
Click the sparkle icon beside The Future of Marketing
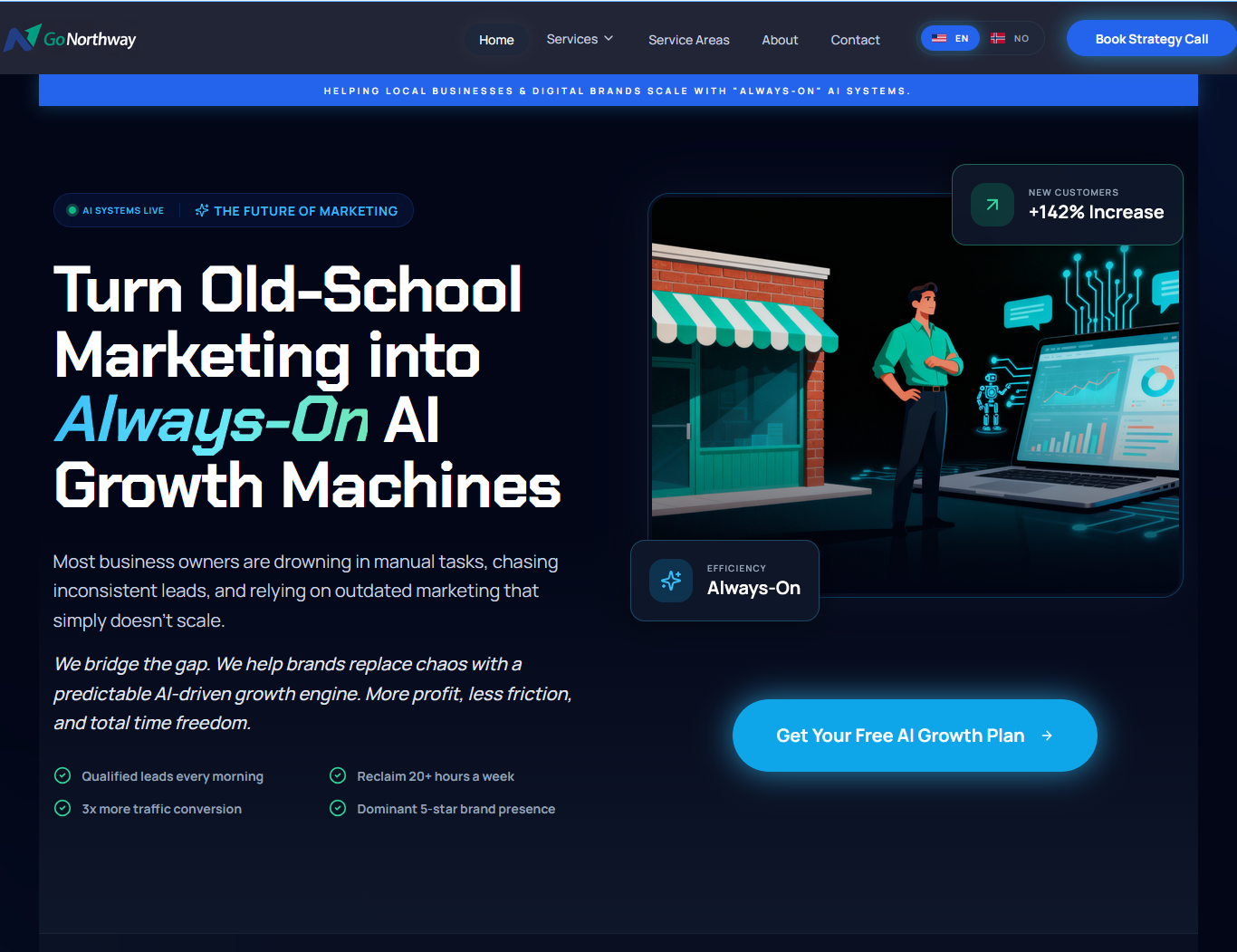tap(202, 210)
